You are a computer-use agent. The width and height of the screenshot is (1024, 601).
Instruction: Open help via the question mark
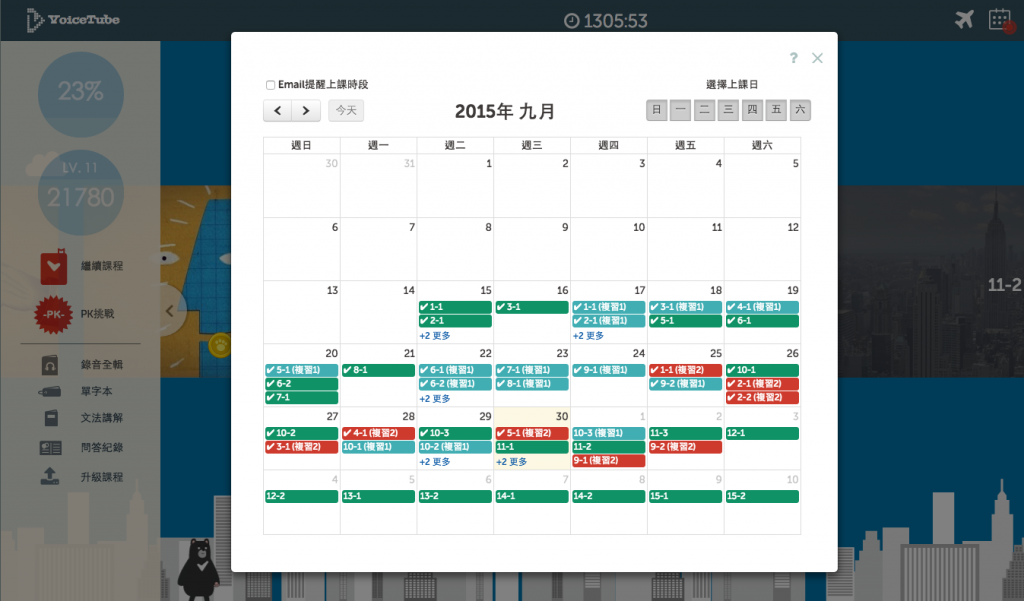[793, 58]
